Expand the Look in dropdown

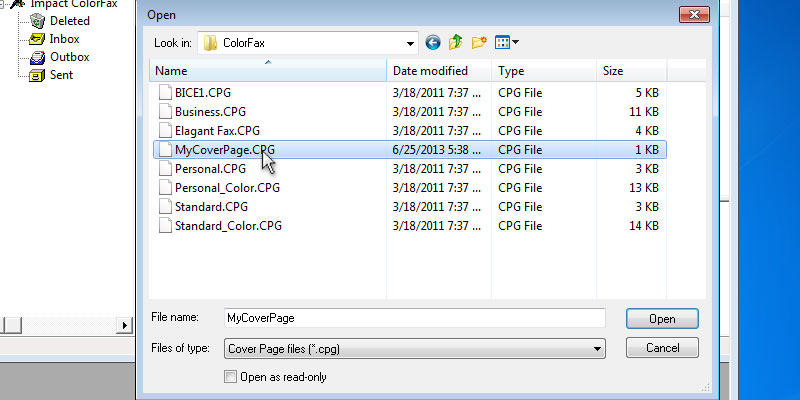click(410, 42)
